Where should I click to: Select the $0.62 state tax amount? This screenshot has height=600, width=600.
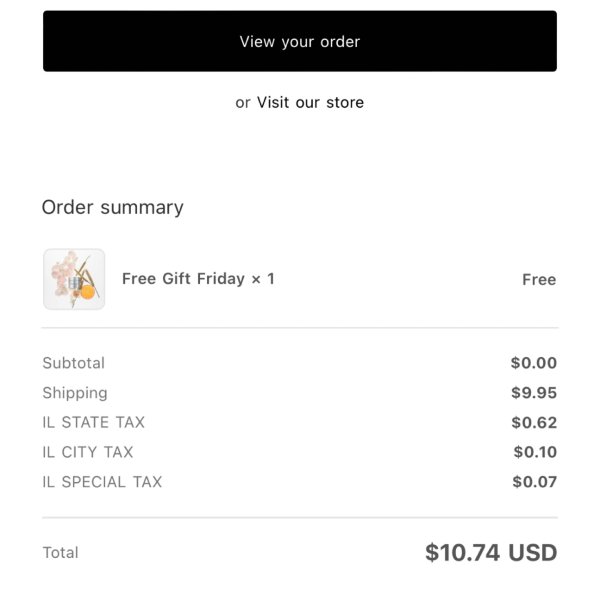[534, 422]
